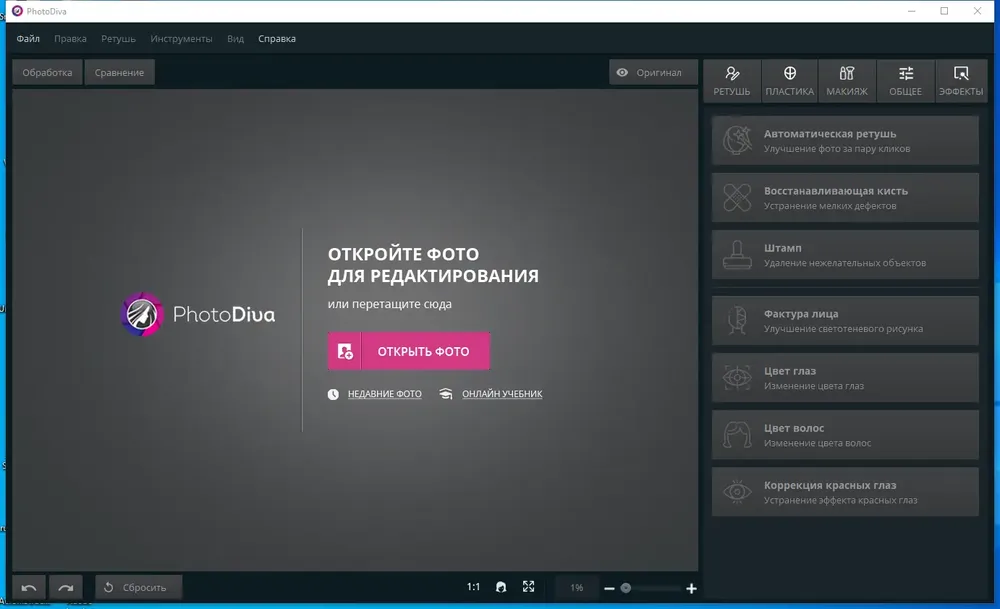The width and height of the screenshot is (1000, 609).
Task: Click the ОТКРЫТЬ ФОТО button
Action: 409,351
